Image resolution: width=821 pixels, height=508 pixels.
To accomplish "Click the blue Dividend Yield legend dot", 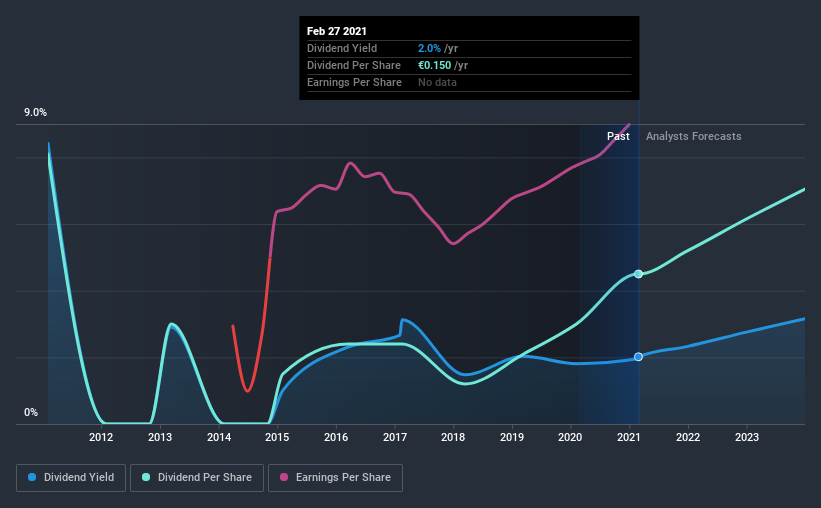I will (32, 477).
